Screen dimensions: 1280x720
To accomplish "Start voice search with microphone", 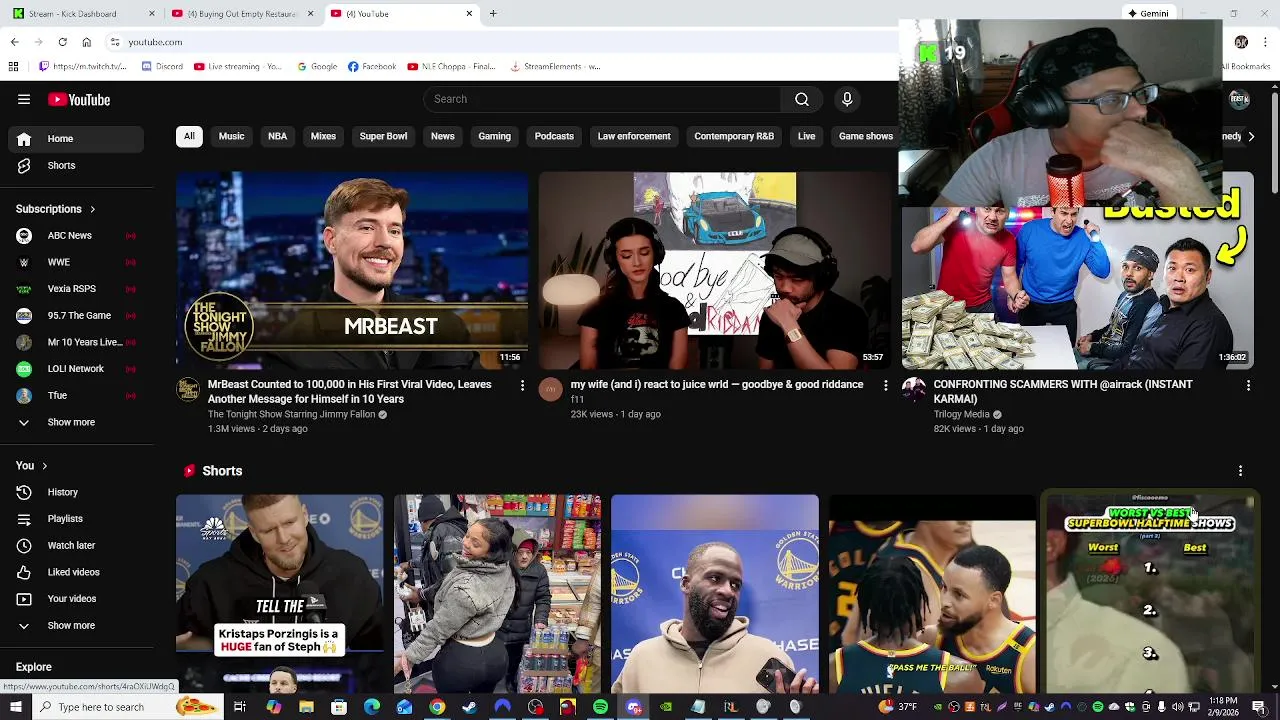I will 847,99.
